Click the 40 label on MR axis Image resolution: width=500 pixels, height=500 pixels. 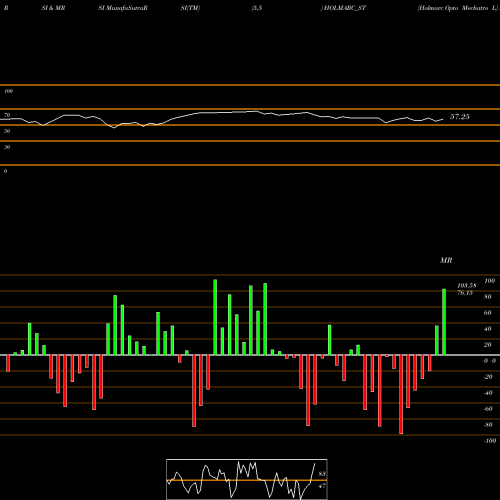point(488,329)
